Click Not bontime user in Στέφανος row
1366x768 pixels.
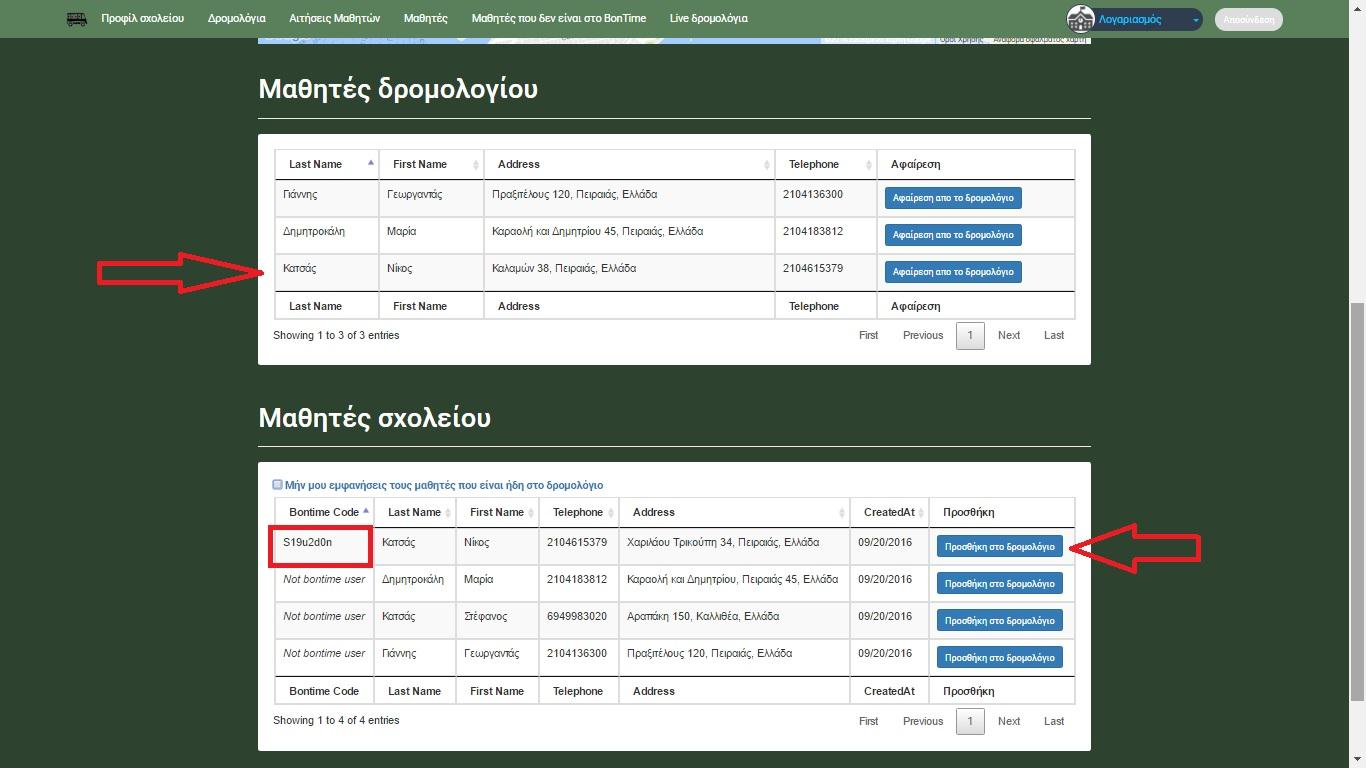[324, 616]
